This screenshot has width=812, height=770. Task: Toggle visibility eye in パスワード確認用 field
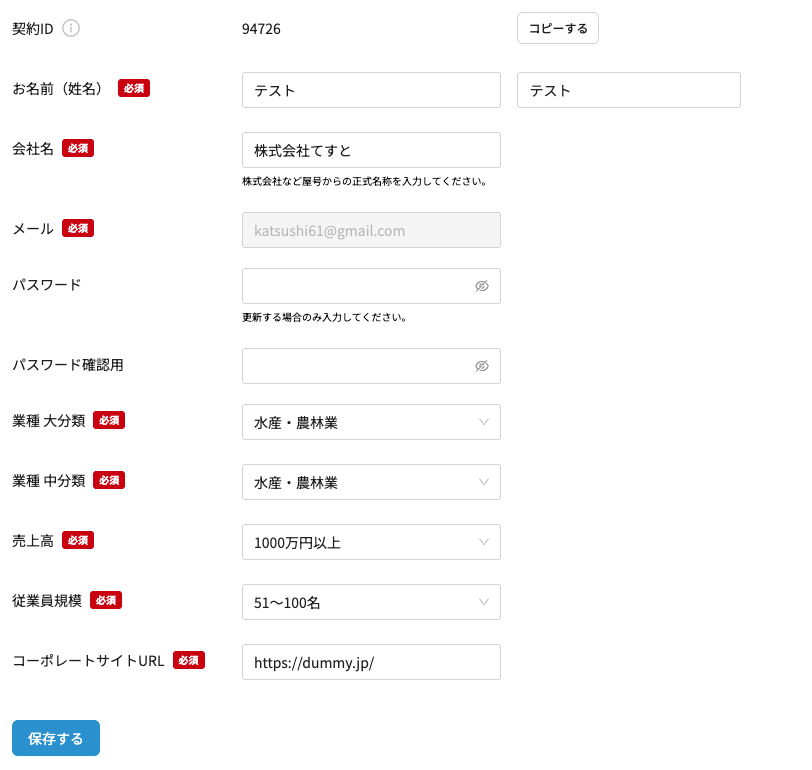[x=482, y=366]
